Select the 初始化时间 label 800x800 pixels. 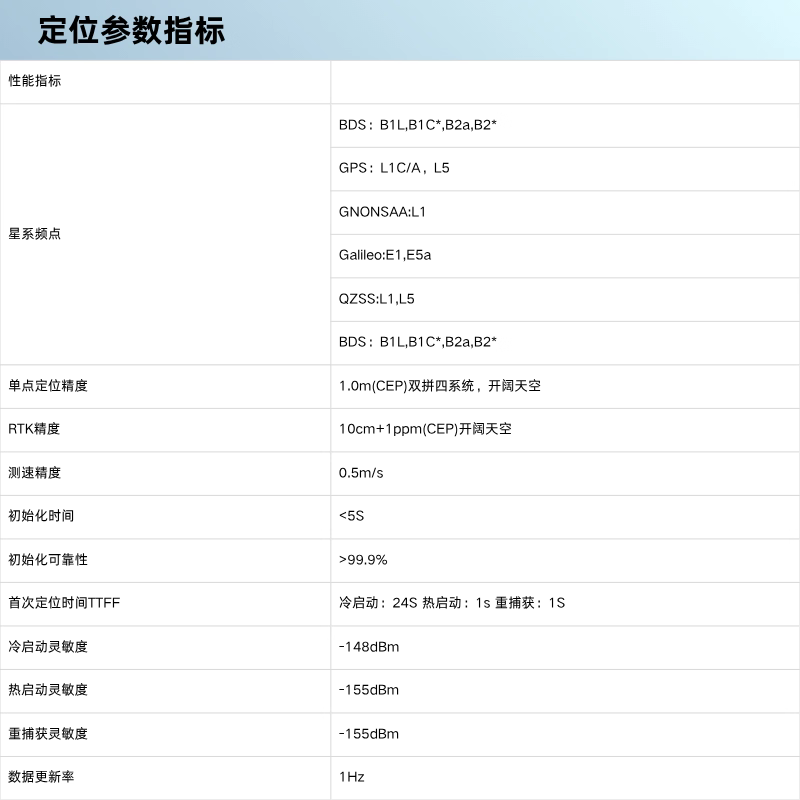click(x=41, y=516)
